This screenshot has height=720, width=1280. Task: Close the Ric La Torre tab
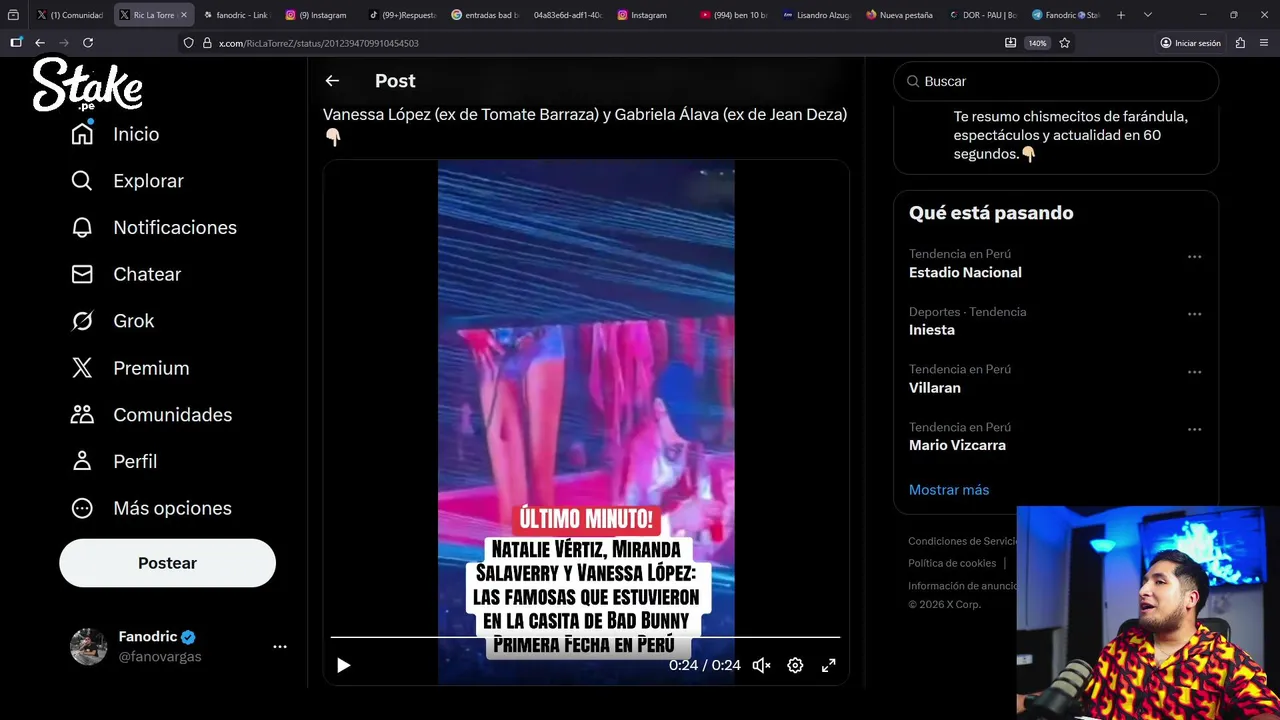[x=183, y=15]
